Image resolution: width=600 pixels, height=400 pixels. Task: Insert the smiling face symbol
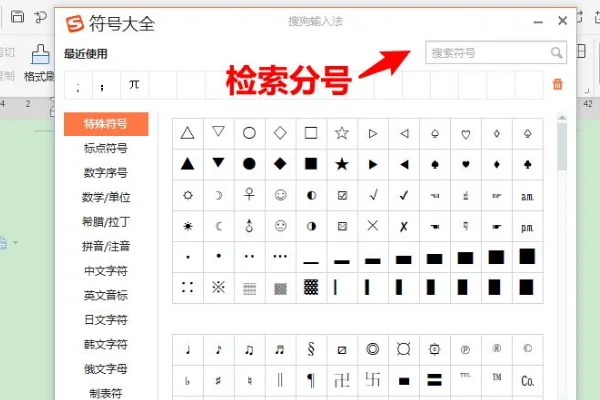point(280,195)
